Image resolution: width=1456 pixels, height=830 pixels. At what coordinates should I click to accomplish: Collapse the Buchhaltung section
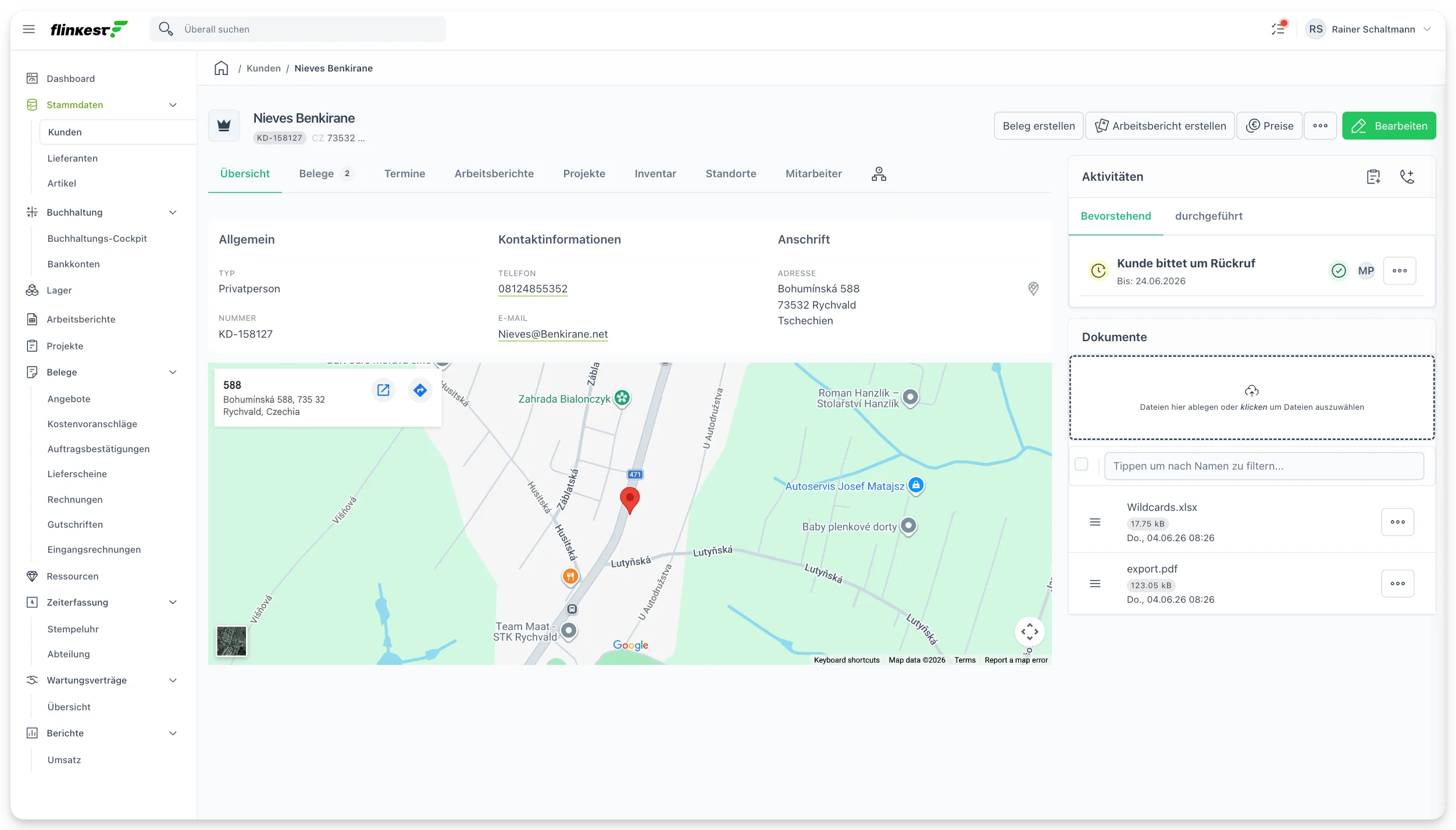click(x=173, y=213)
